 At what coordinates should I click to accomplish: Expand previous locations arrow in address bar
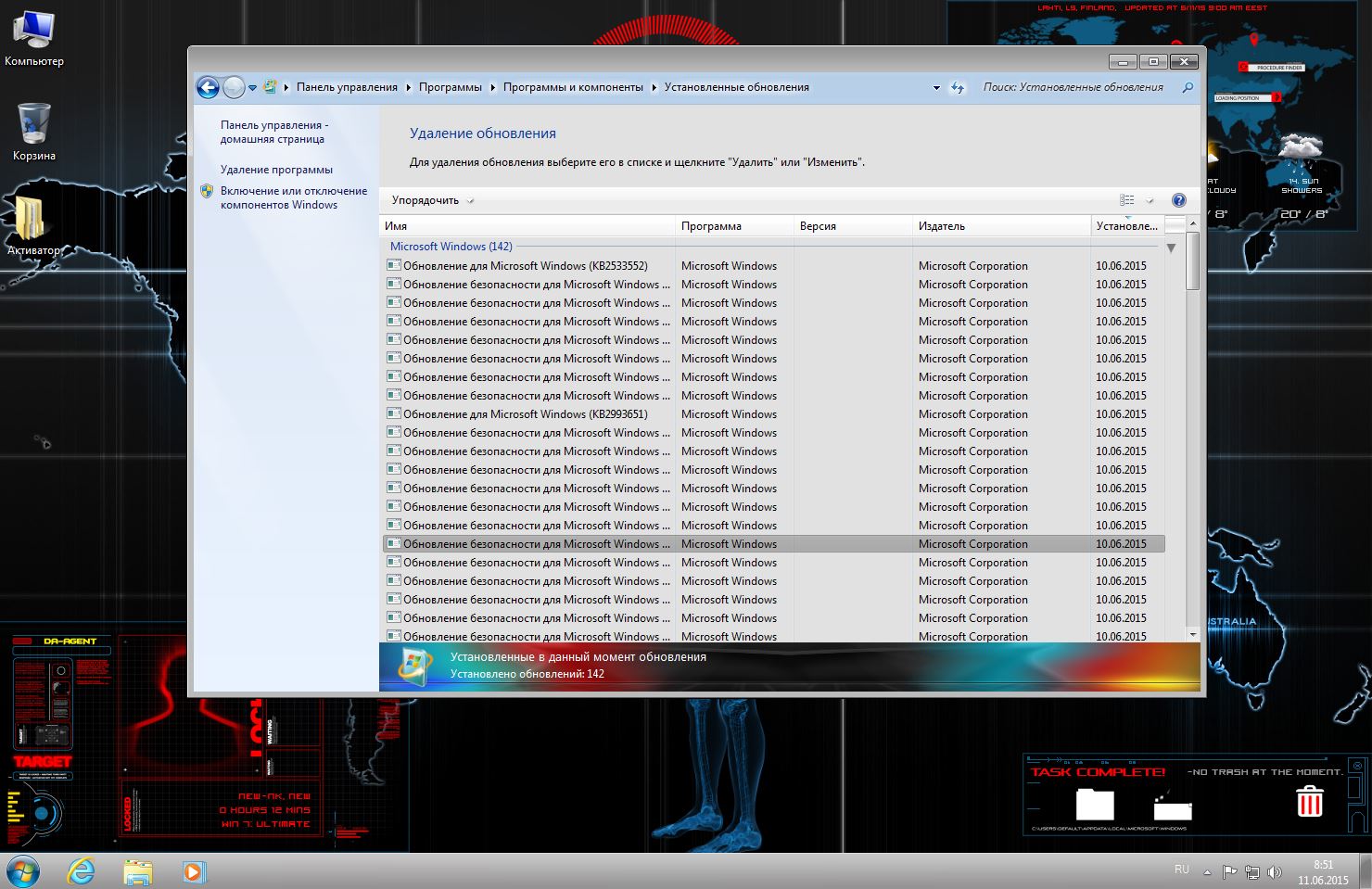tap(935, 87)
